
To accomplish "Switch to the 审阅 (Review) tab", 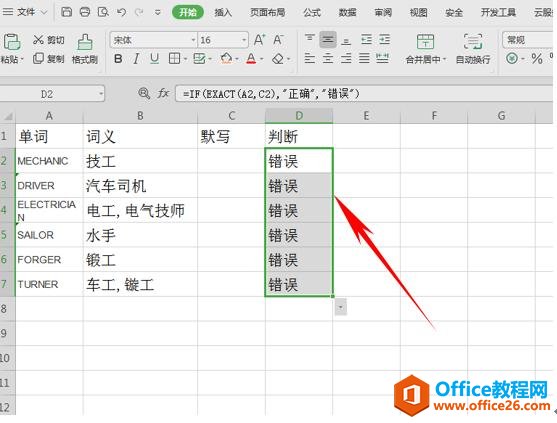I will point(383,13).
